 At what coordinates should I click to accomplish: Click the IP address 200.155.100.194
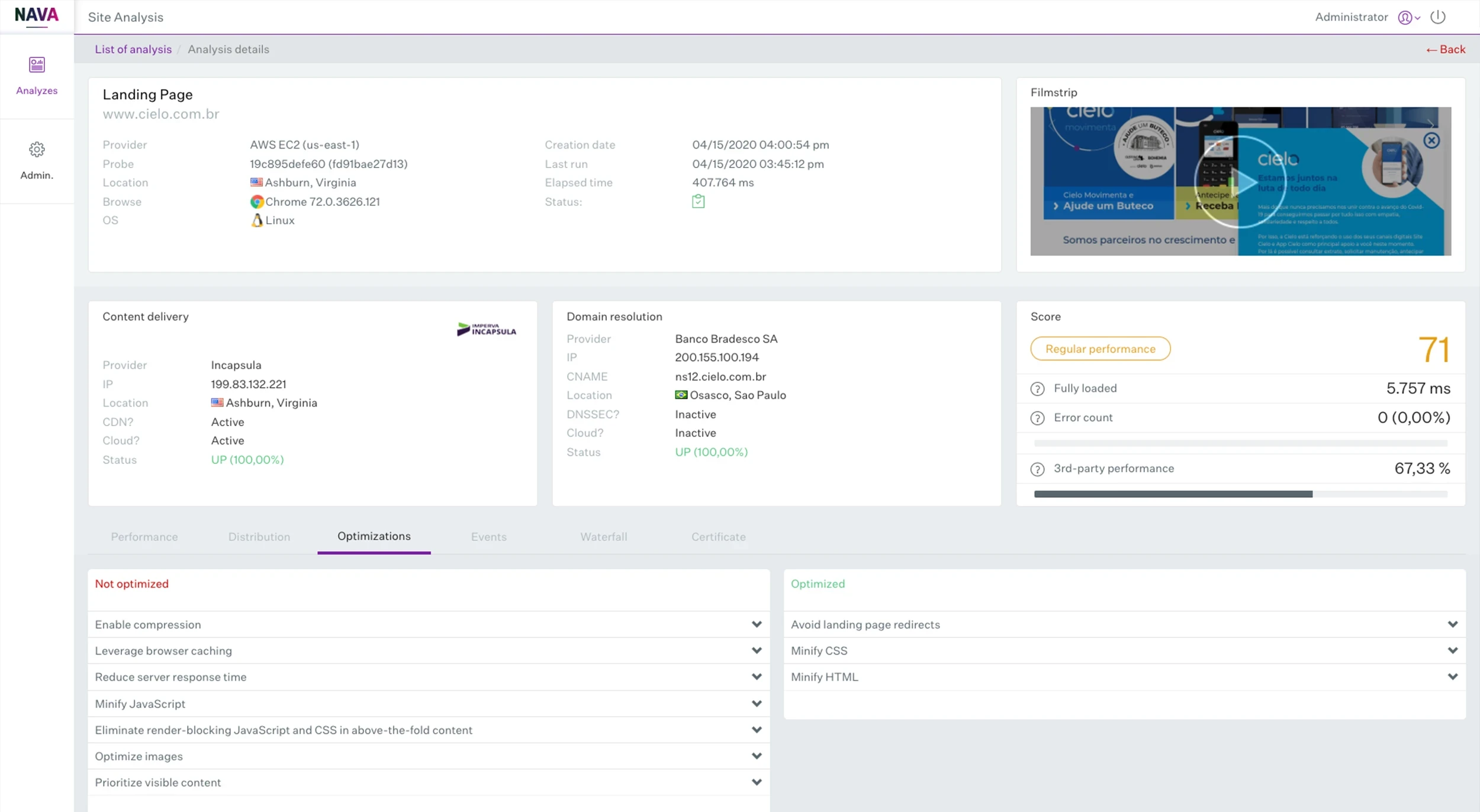tap(717, 357)
